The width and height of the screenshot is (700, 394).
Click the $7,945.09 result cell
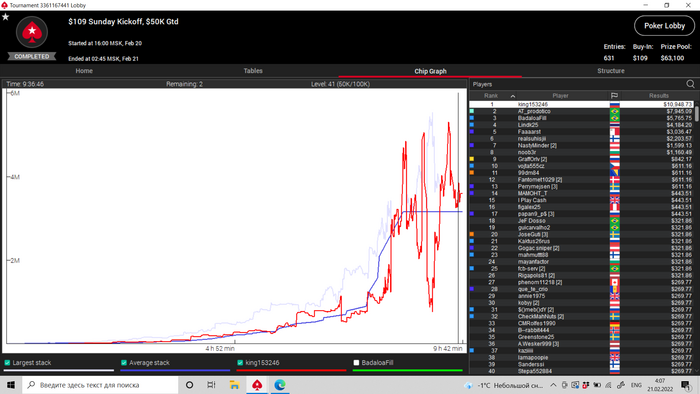(x=679, y=111)
